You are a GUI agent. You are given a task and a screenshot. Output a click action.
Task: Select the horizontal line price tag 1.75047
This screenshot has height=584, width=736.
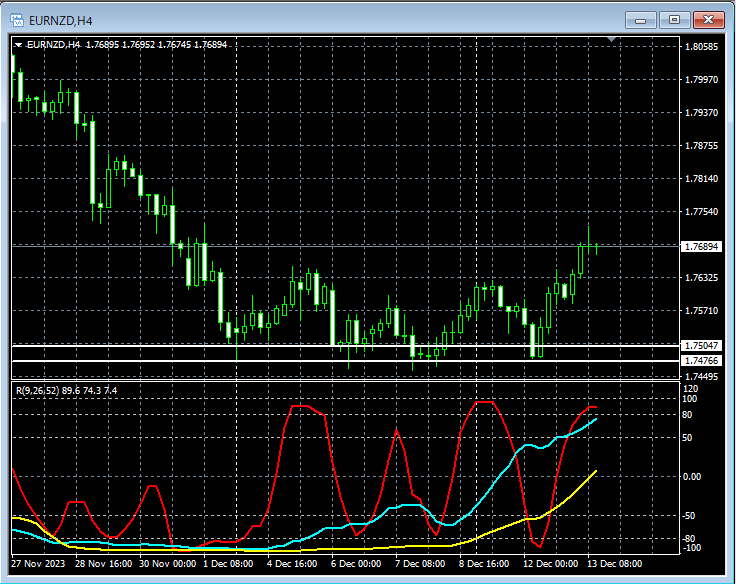(701, 346)
